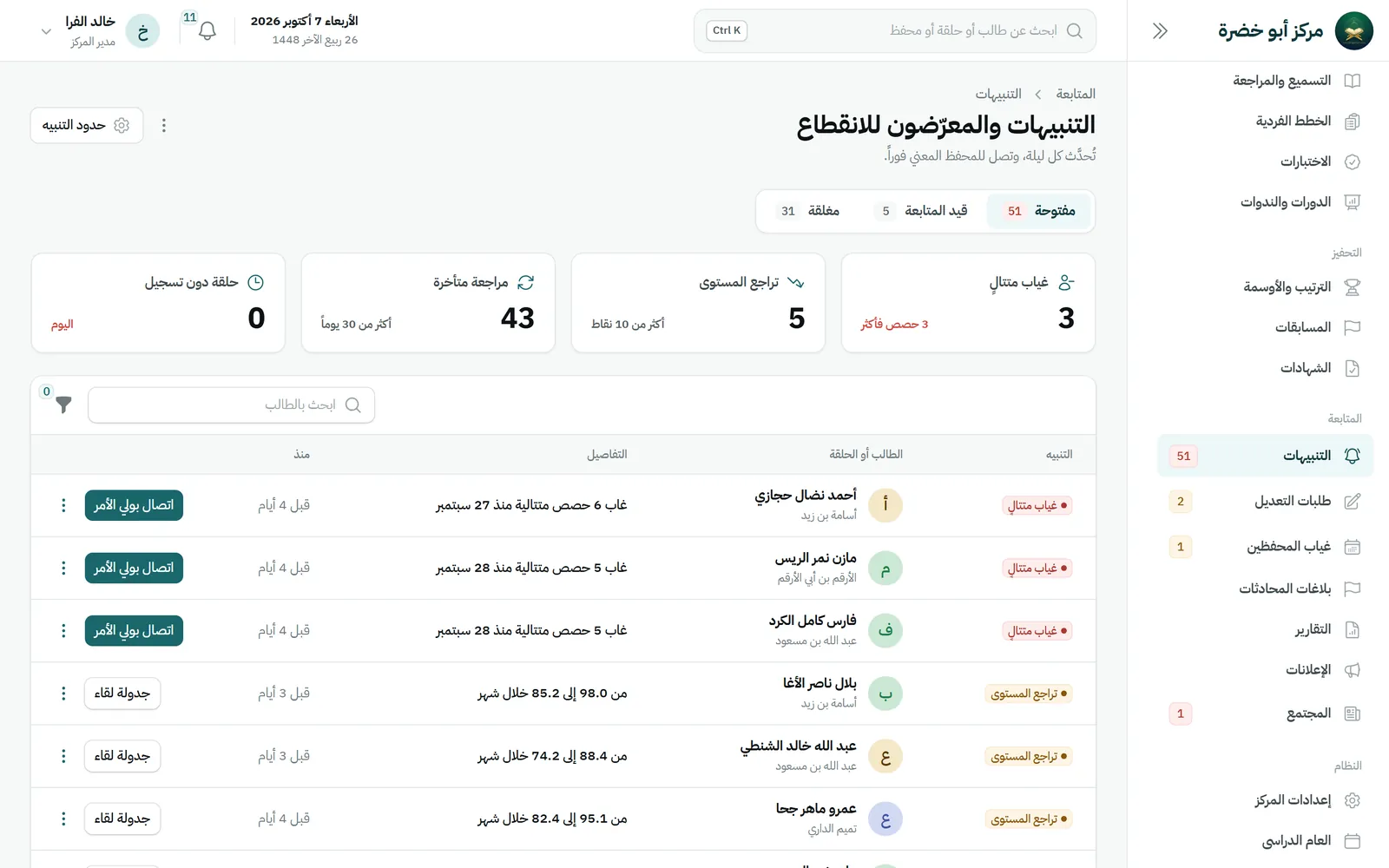
Task: Collapse the sidebar with double chevron icon
Action: 1160,31
